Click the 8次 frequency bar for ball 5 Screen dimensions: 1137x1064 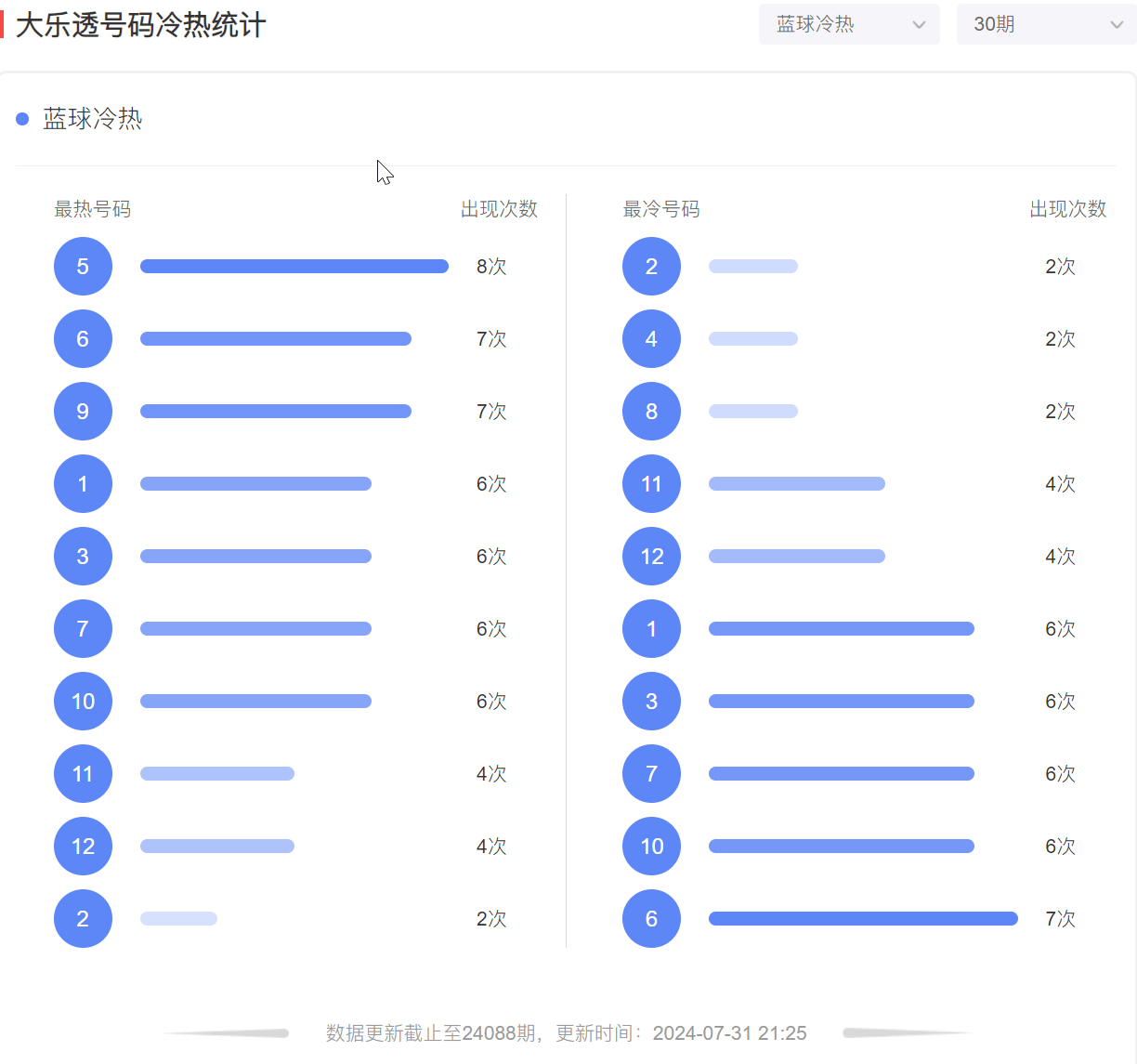pos(294,267)
